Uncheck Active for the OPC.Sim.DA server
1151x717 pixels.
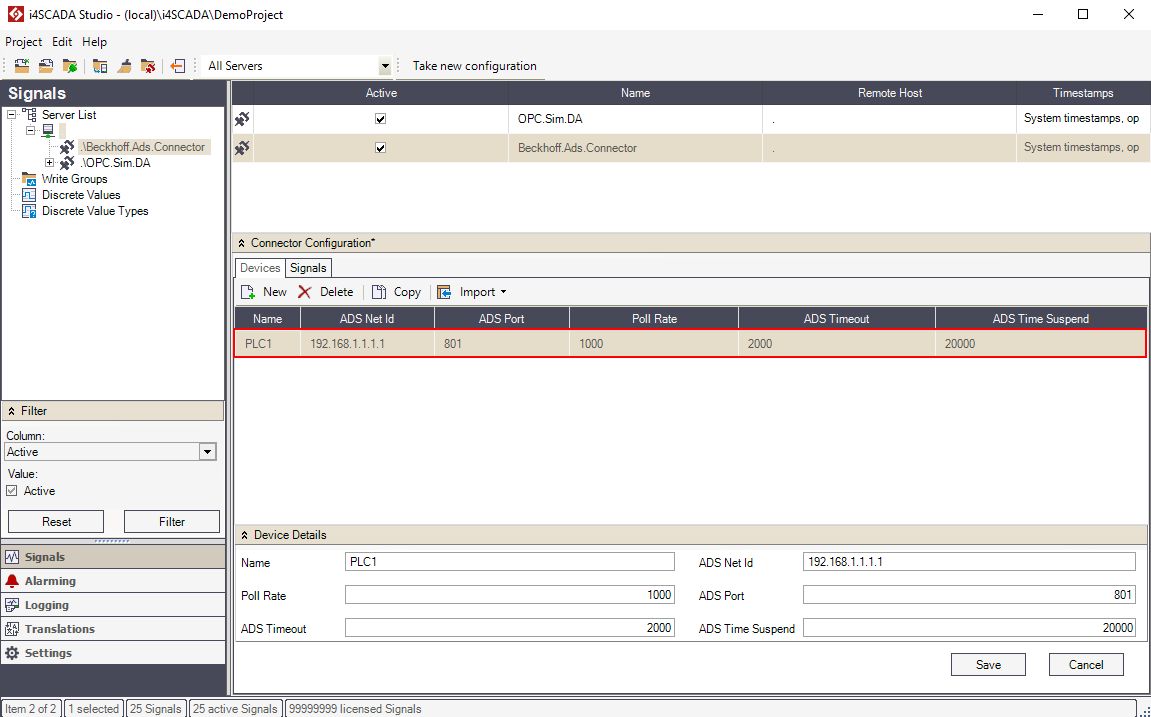point(381,118)
